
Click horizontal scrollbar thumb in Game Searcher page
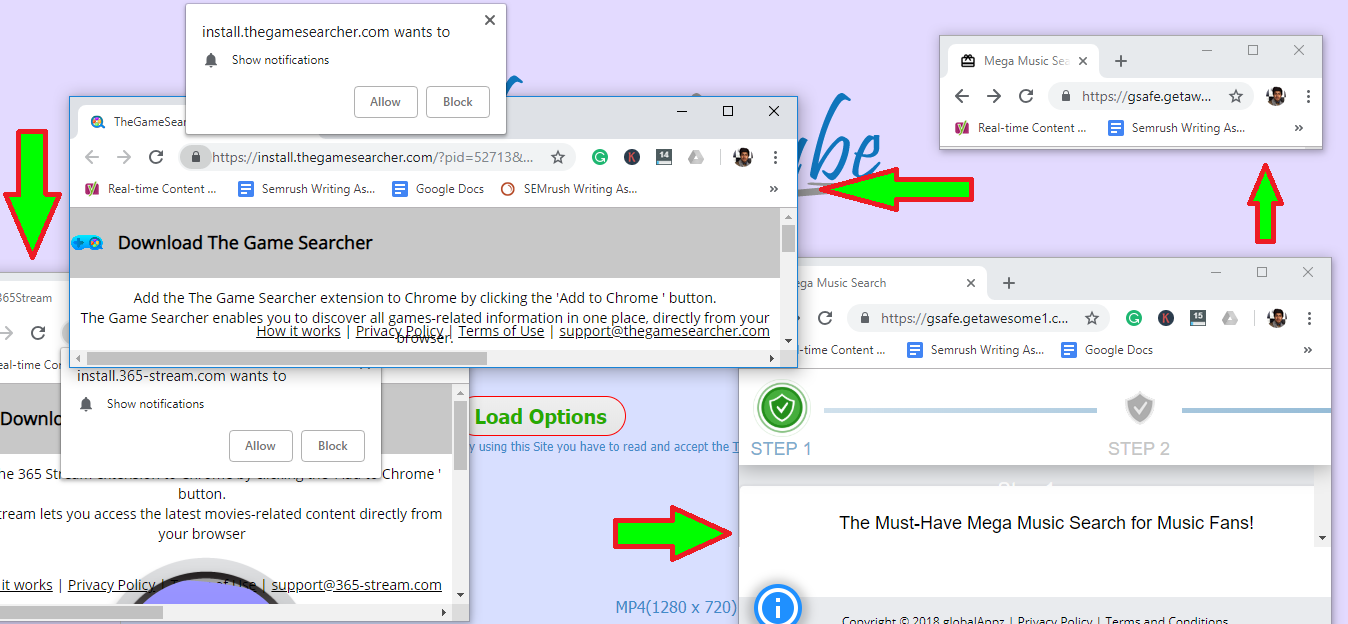pos(286,358)
